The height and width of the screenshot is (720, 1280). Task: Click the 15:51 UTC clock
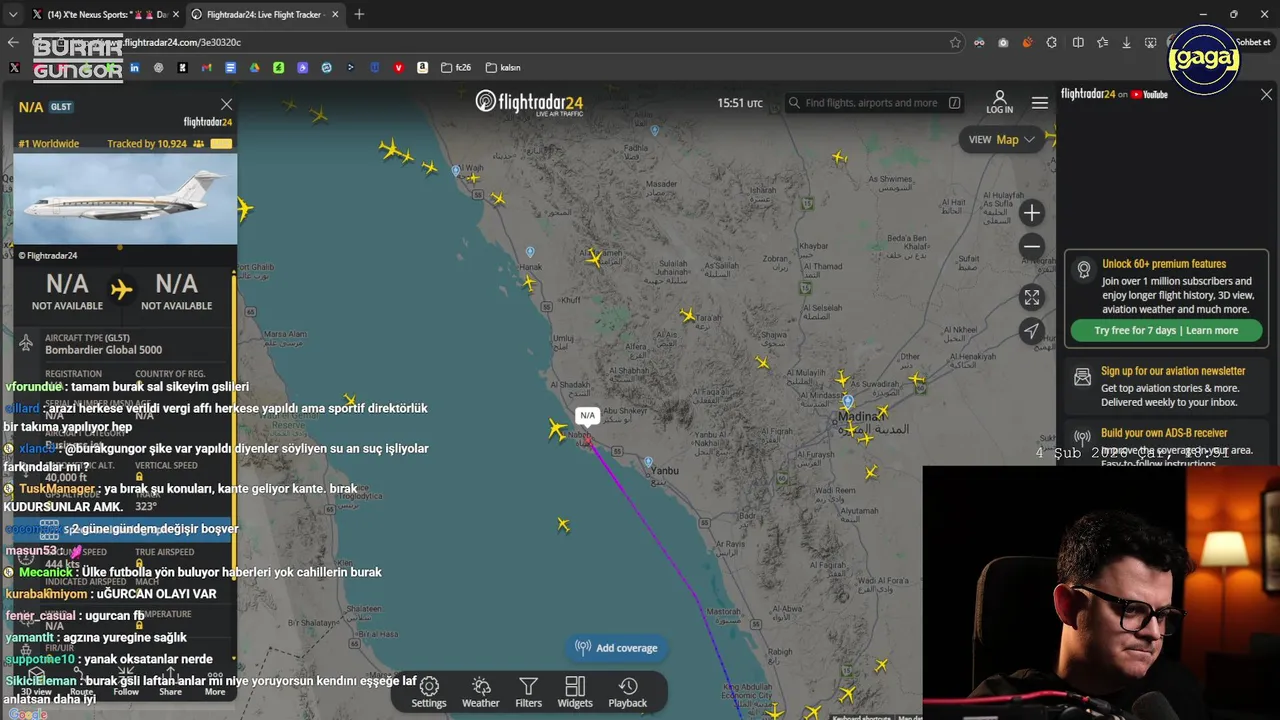(x=739, y=103)
